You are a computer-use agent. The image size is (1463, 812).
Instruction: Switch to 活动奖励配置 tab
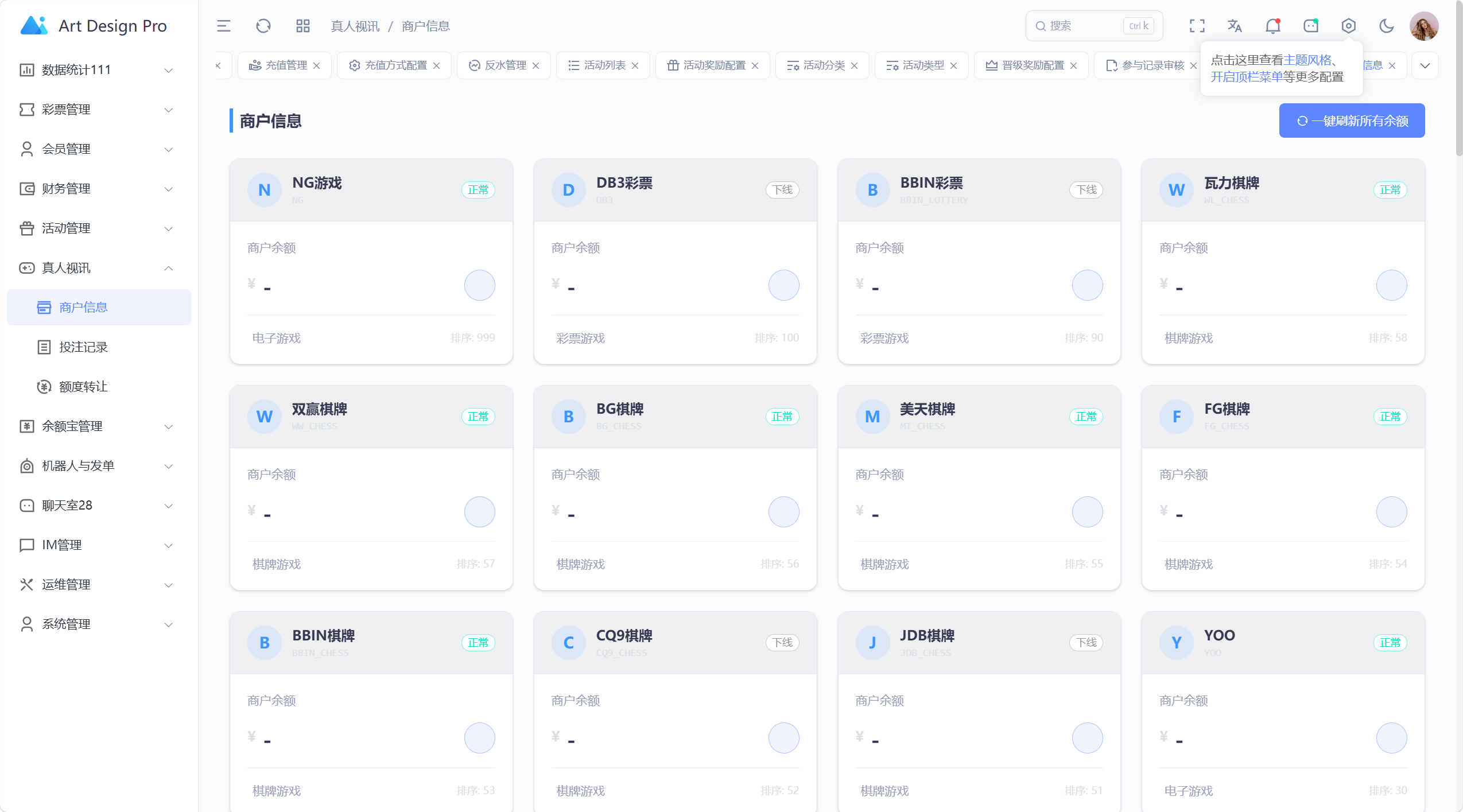click(x=713, y=65)
